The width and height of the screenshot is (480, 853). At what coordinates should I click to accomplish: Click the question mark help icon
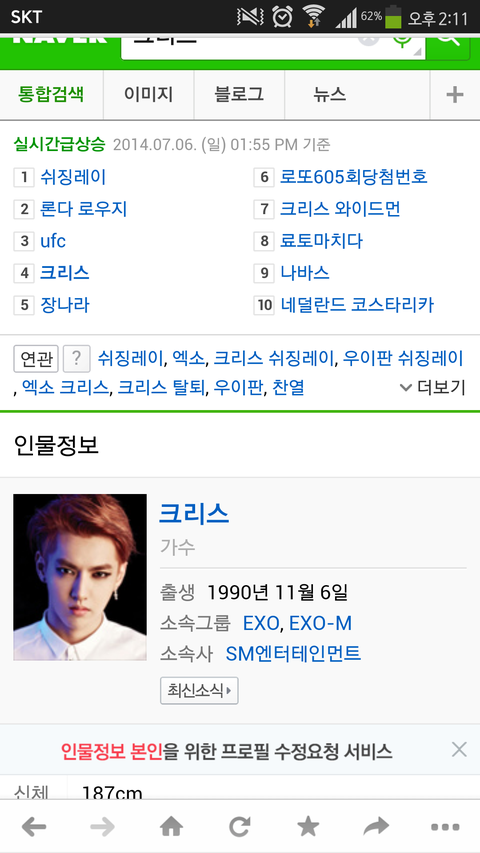click(77, 358)
